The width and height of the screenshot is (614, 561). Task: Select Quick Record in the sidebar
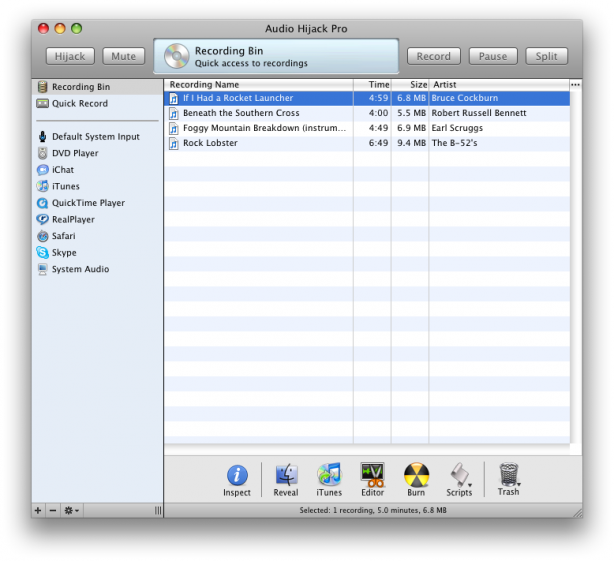click(x=97, y=103)
